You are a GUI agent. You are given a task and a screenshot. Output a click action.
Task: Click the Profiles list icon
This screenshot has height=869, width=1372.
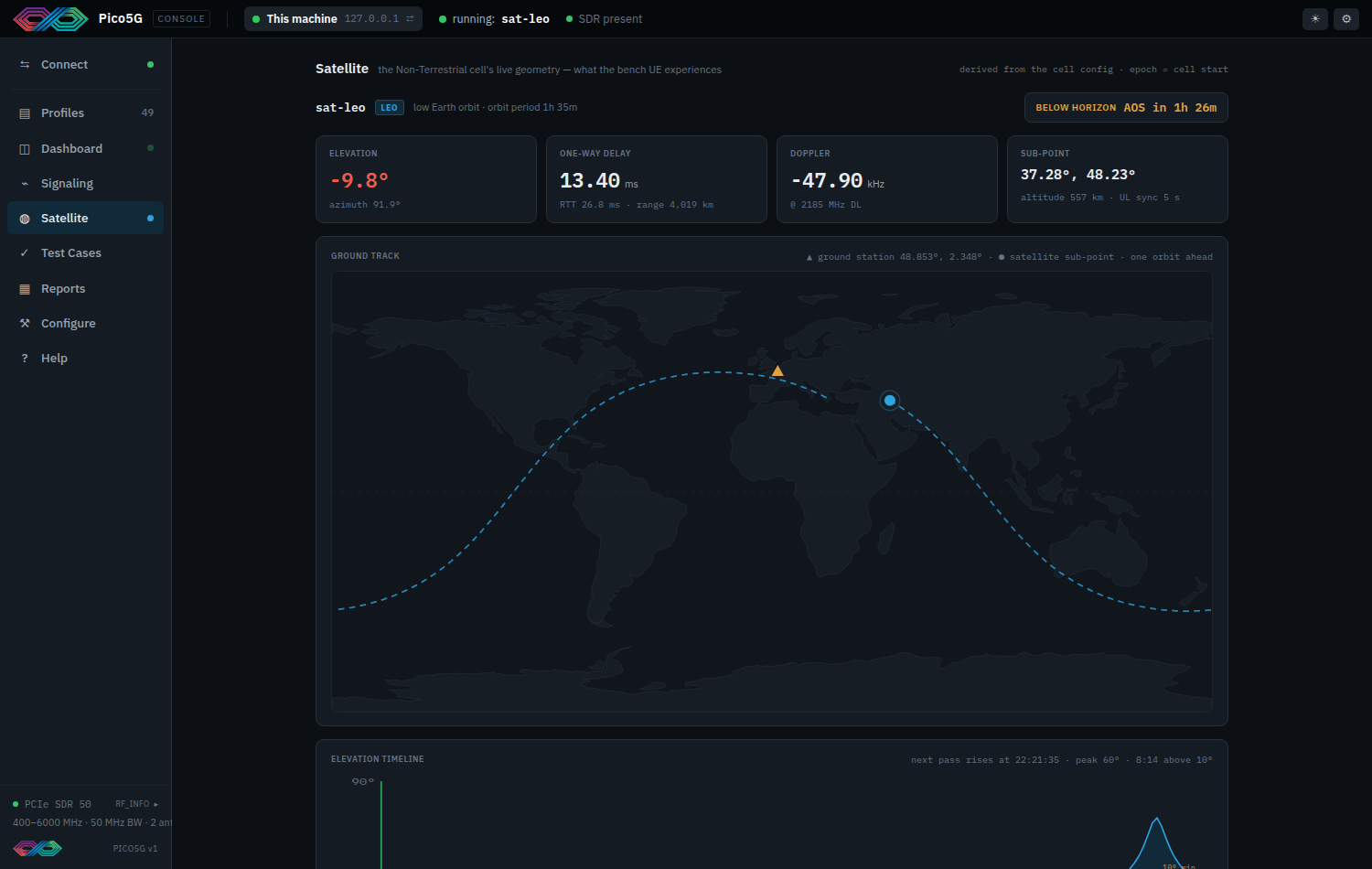tap(25, 113)
